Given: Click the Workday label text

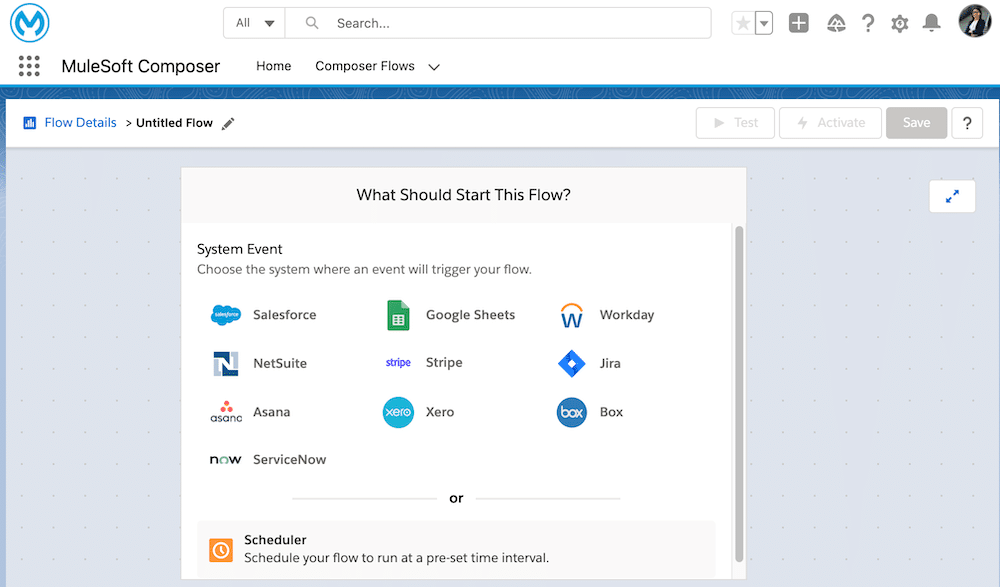Looking at the screenshot, I should click(627, 315).
